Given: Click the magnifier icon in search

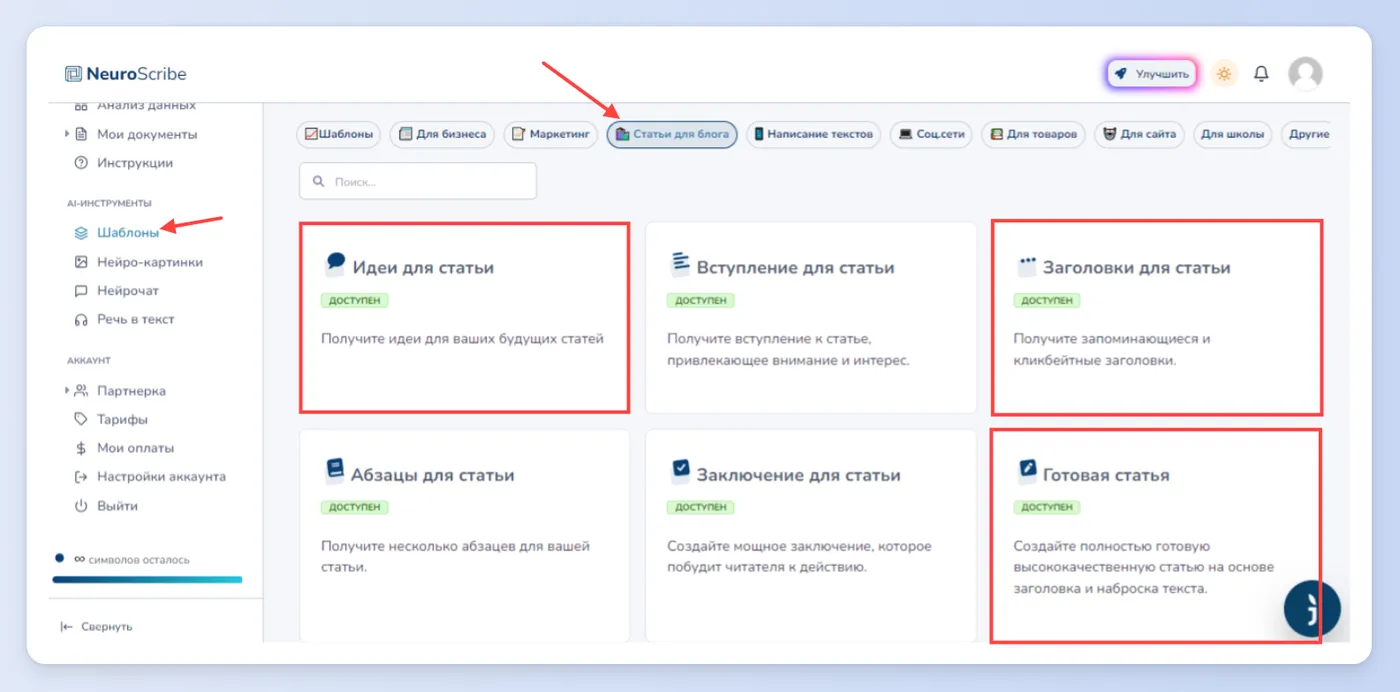Looking at the screenshot, I should [319, 182].
